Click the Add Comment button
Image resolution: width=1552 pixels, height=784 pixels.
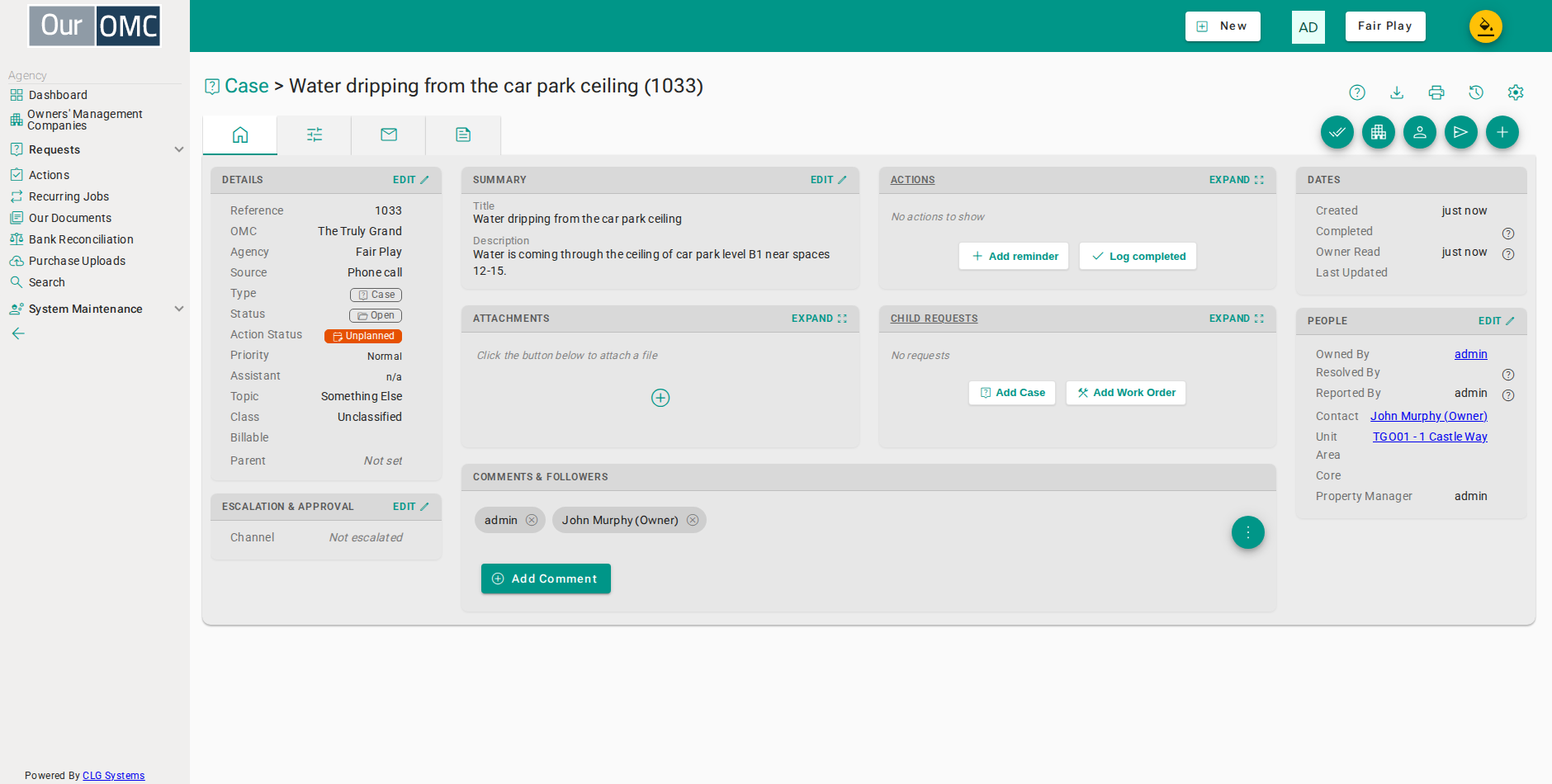tap(546, 579)
